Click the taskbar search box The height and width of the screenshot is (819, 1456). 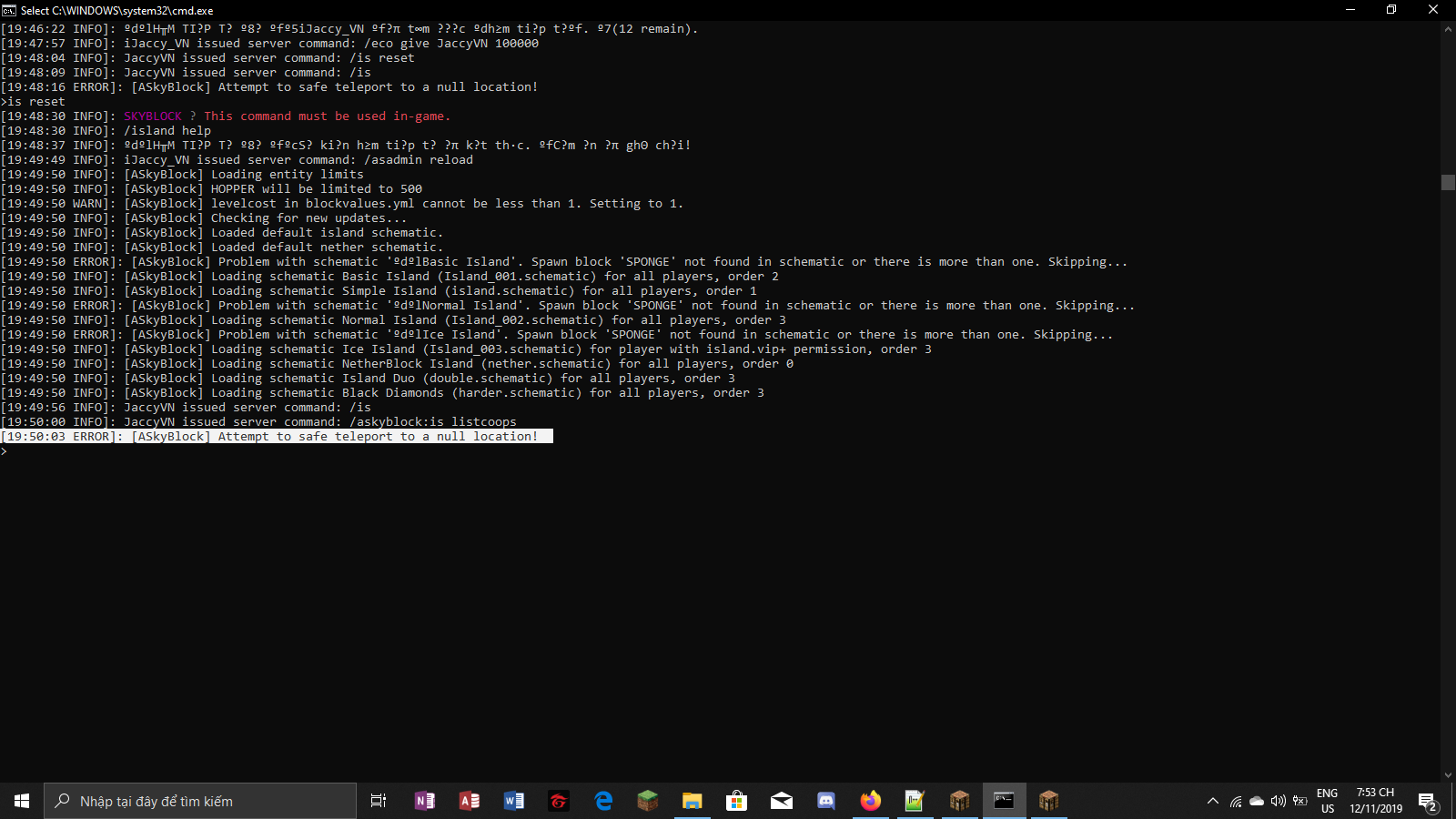200,801
